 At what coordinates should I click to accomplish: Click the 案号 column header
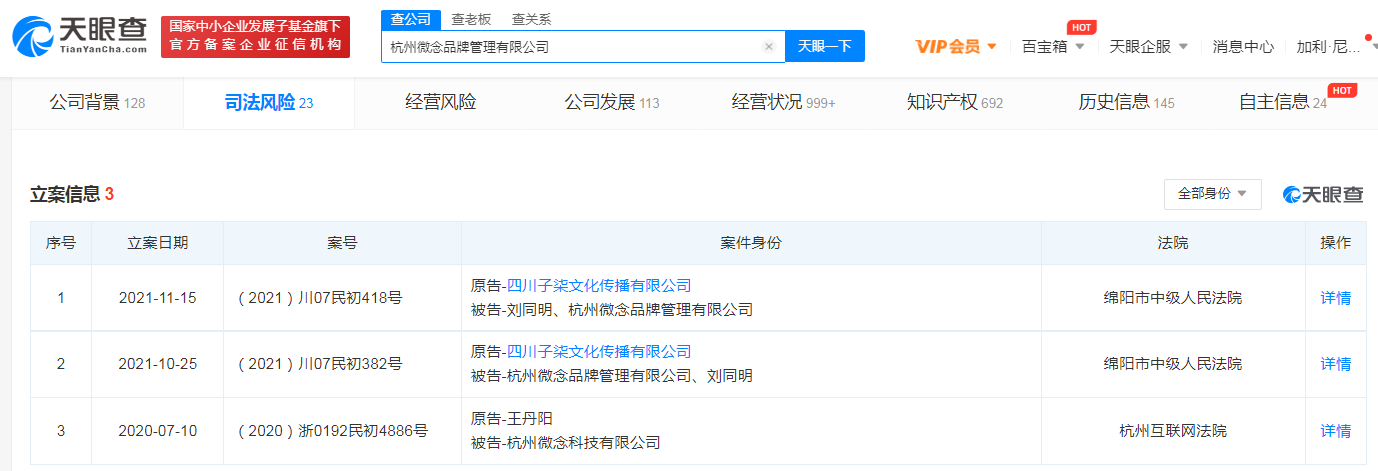pyautogui.click(x=342, y=243)
